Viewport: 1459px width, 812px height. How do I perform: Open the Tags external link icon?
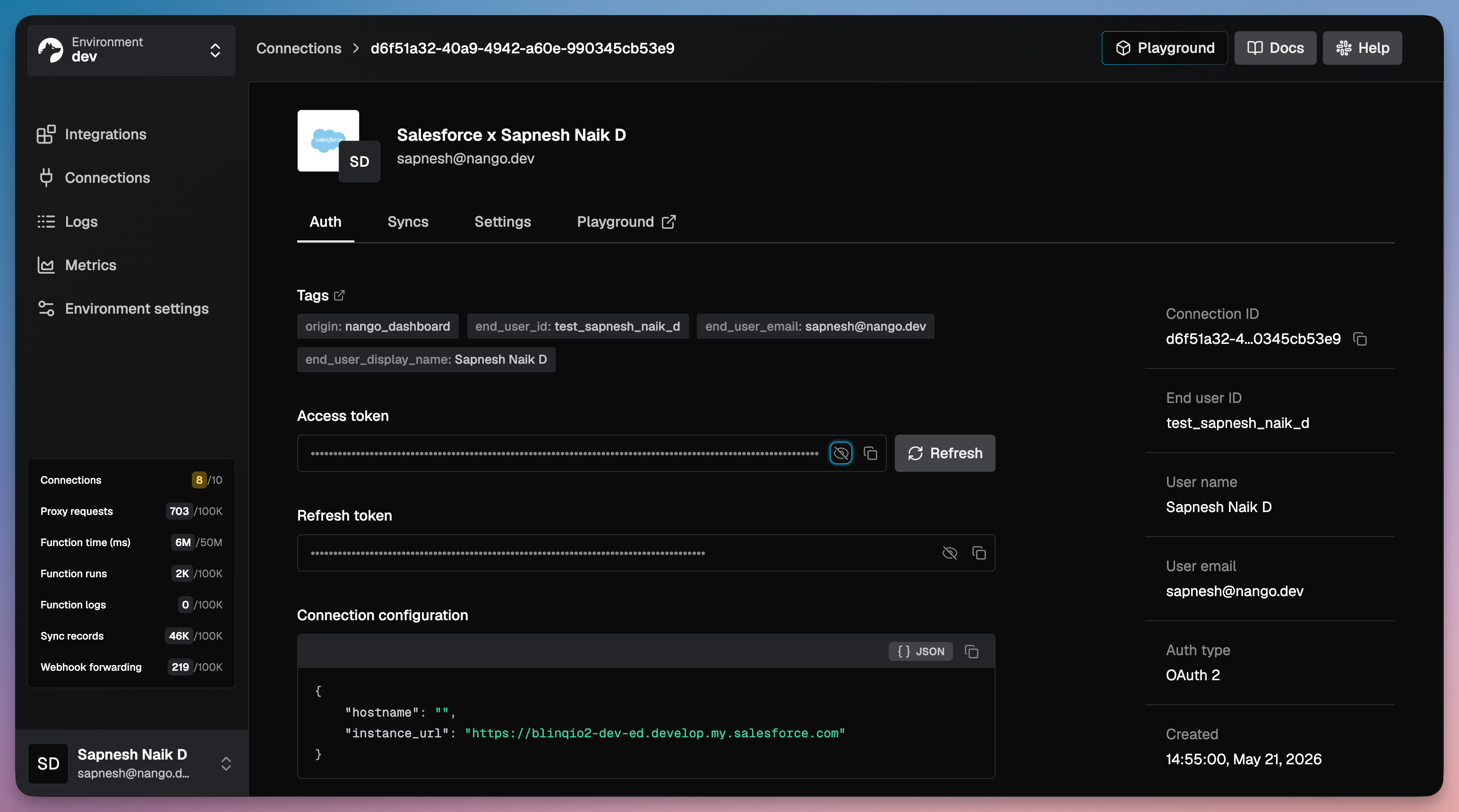339,296
